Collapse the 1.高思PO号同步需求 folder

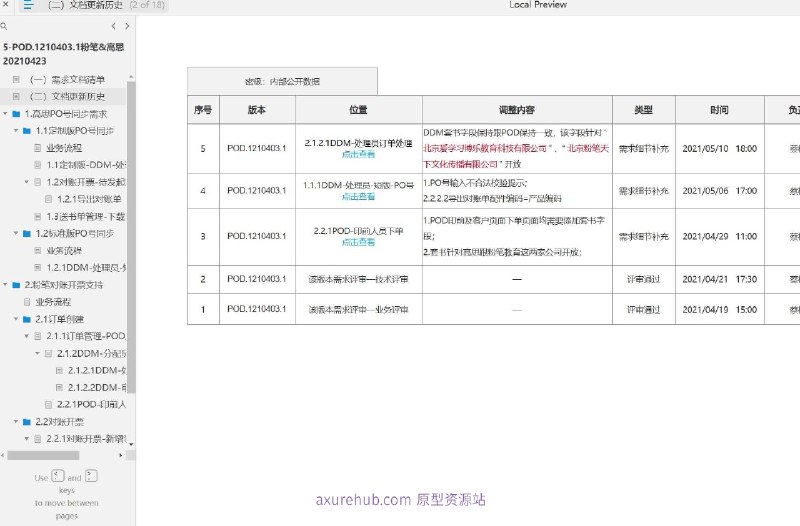[x=5, y=113]
